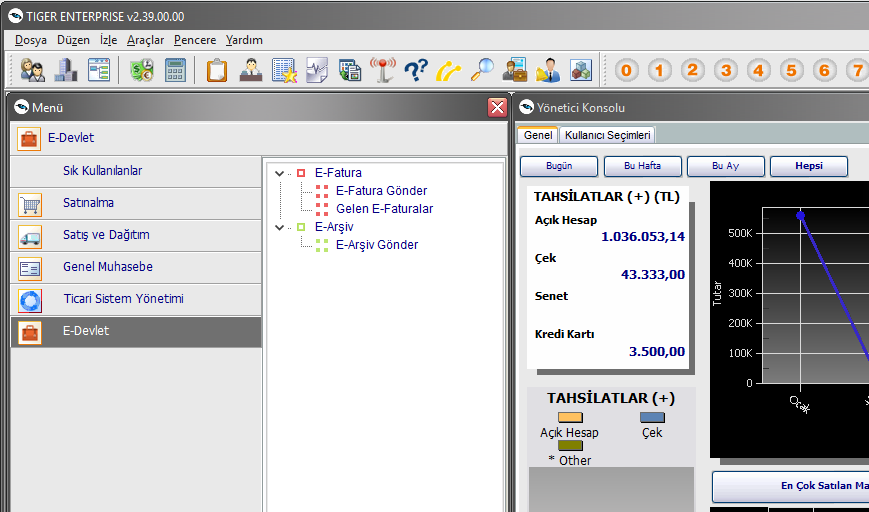Open the currency money toolbar icon
The image size is (869, 512).
pos(142,70)
